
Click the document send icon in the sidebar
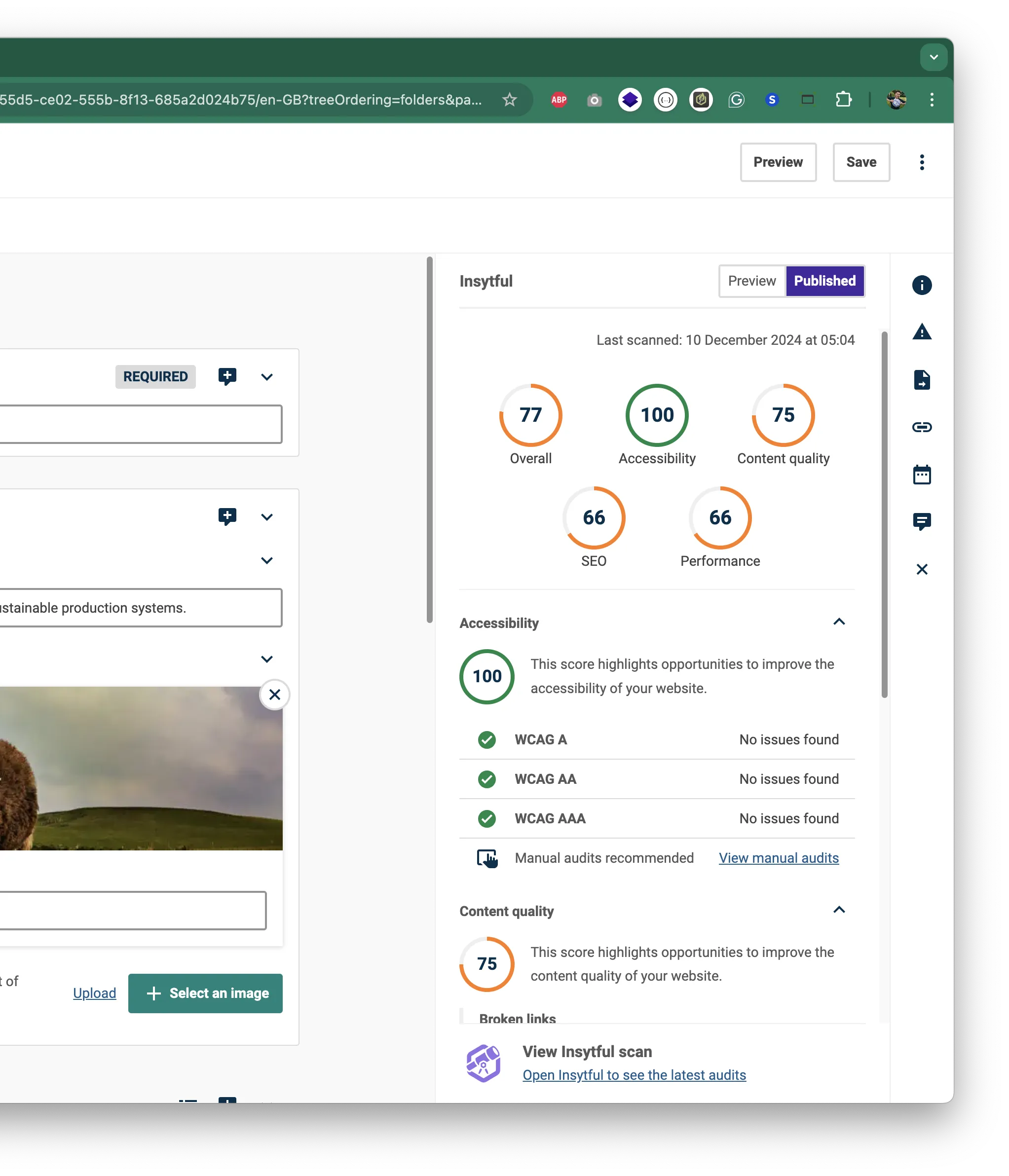pos(922,380)
